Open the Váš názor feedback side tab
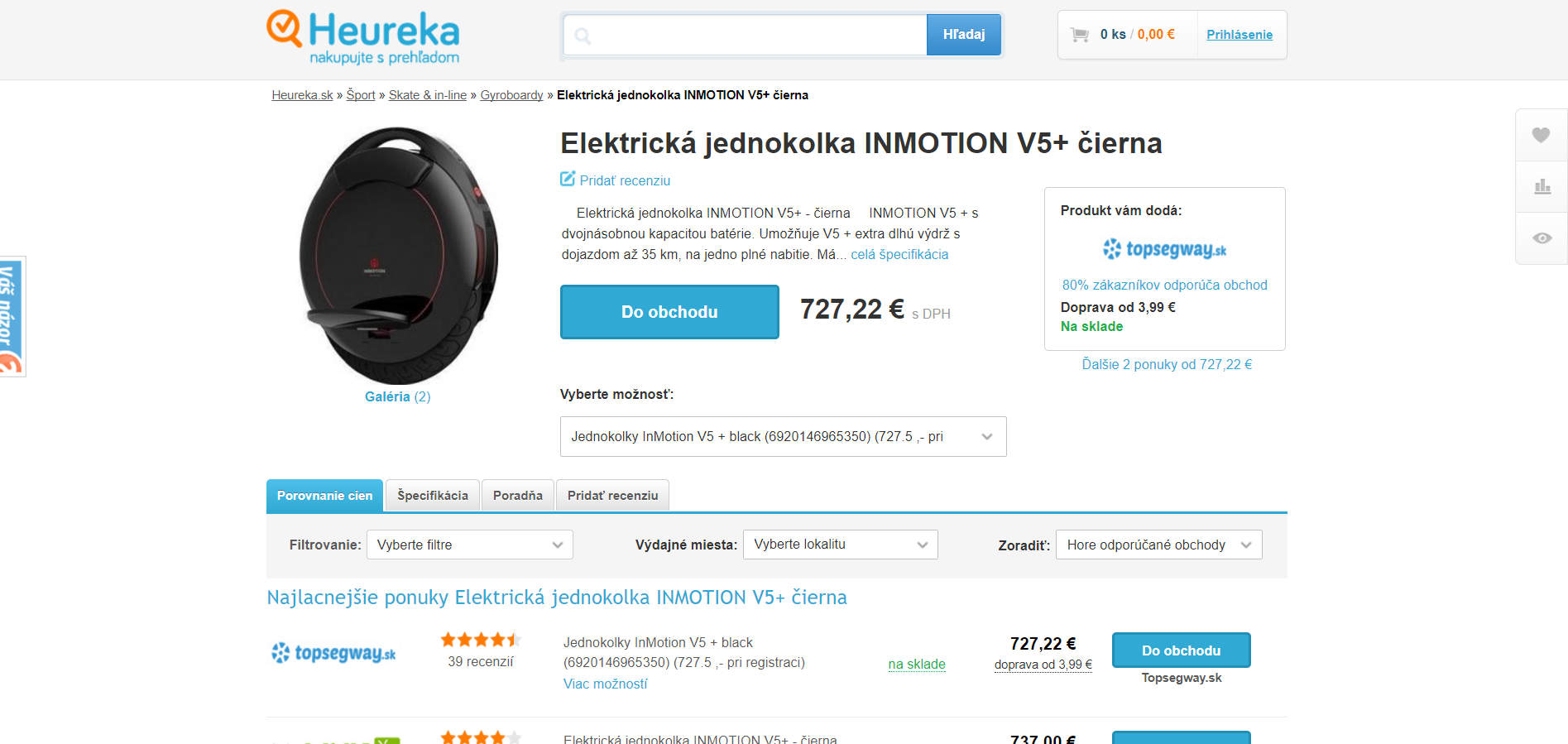 point(12,317)
